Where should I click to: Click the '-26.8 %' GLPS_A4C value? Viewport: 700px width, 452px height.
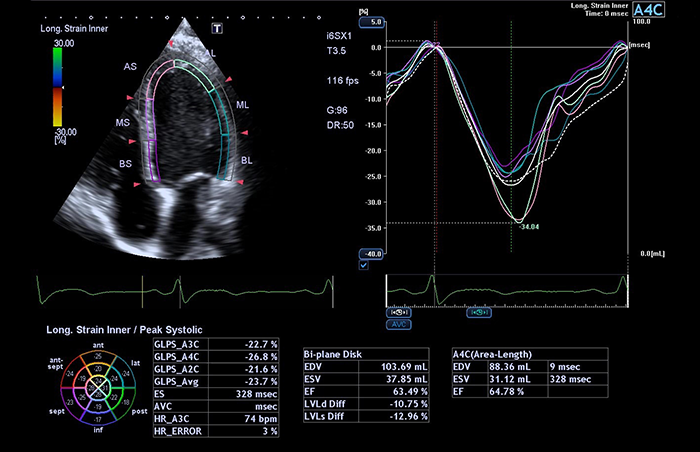(261, 357)
